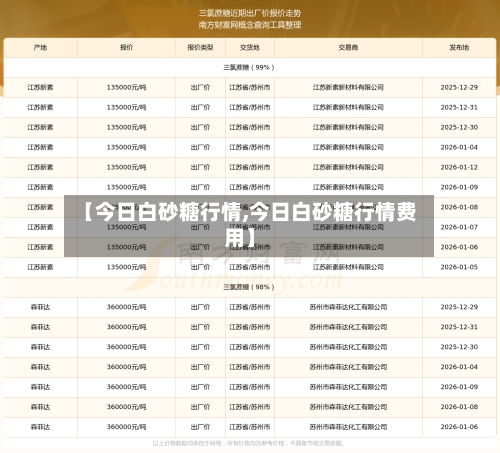500x453 pixels.
Task: Select the 三氯蔗糖（98%）section heading
Action: (249, 287)
